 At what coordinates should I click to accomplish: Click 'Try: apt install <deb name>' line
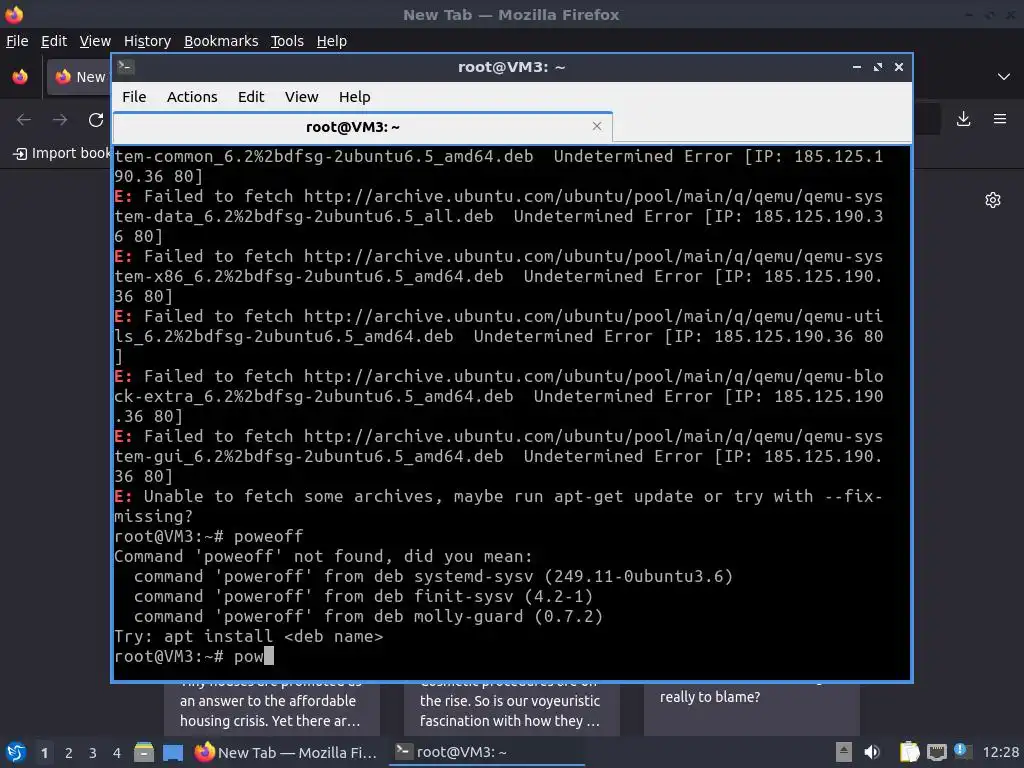click(248, 636)
